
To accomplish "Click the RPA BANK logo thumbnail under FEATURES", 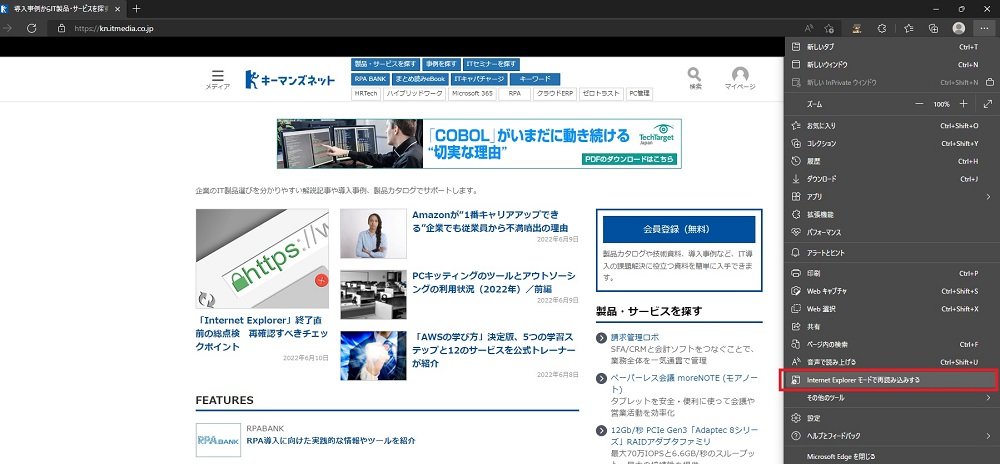I will pyautogui.click(x=218, y=440).
